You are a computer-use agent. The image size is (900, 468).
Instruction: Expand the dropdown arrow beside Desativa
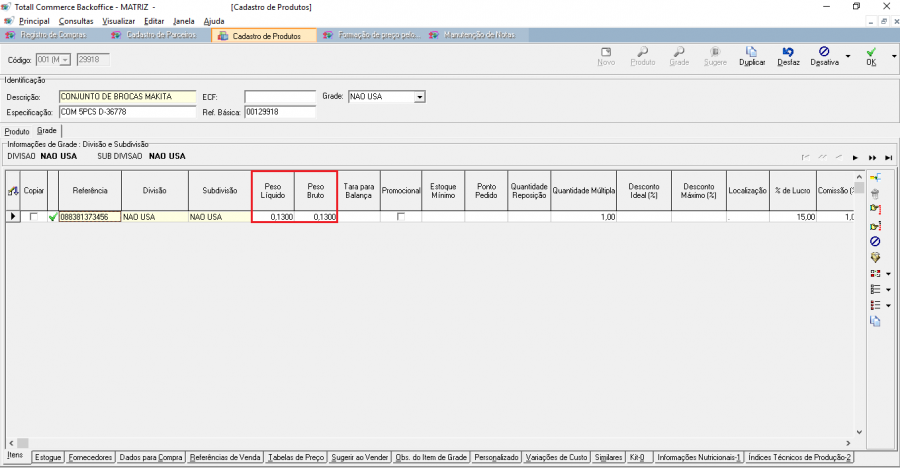click(x=848, y=56)
